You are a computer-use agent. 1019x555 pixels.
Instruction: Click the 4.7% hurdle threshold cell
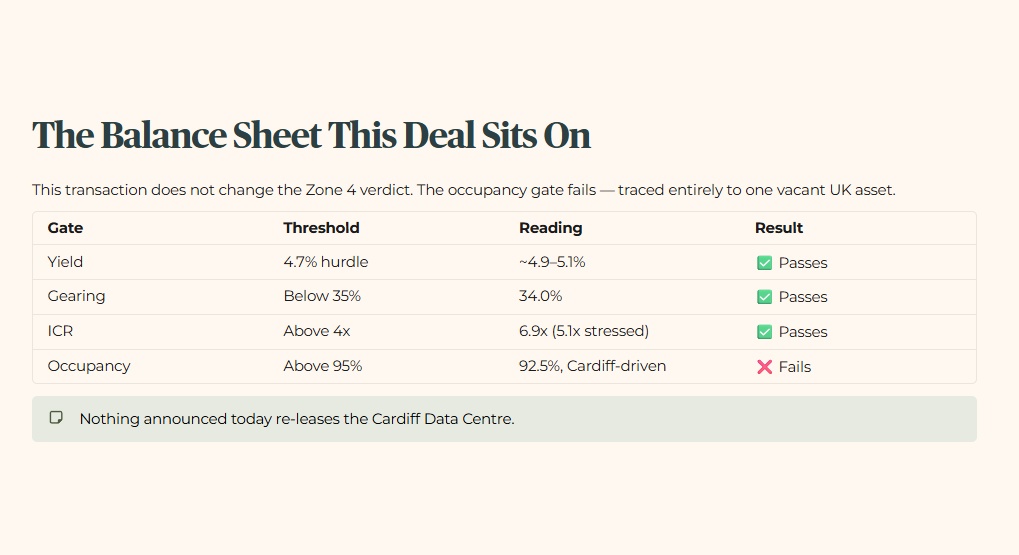(326, 262)
